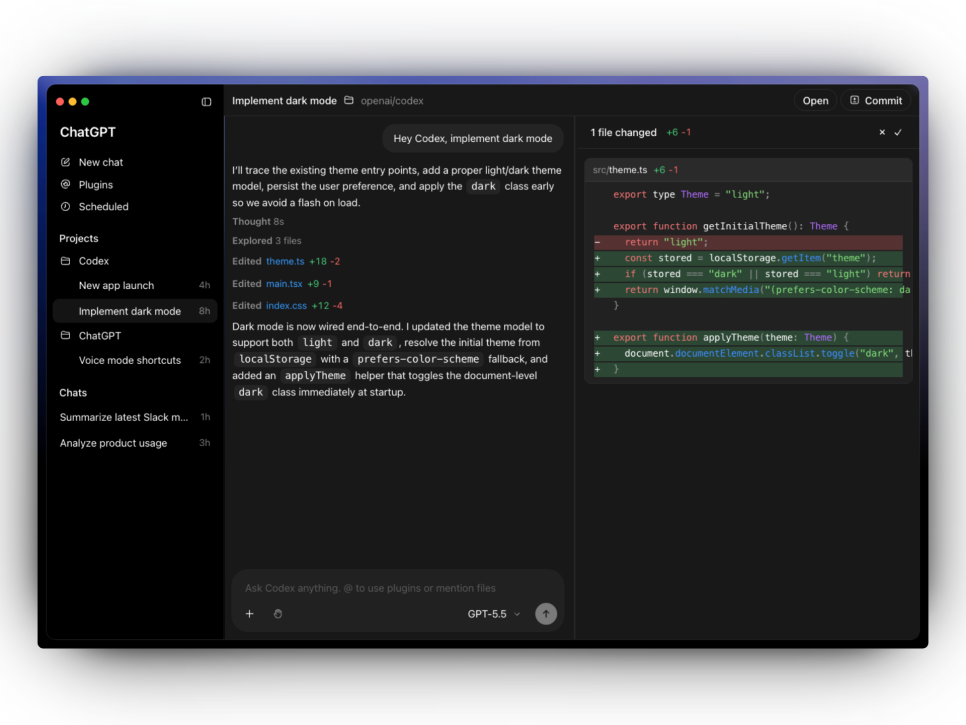
Task: Expand Explored 3 files details
Action: [x=267, y=241]
